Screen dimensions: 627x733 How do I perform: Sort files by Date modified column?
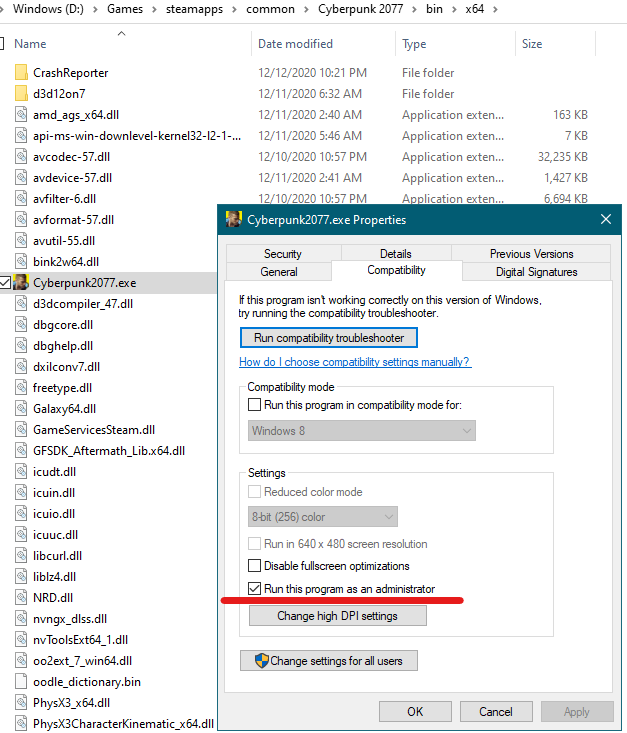coord(295,43)
